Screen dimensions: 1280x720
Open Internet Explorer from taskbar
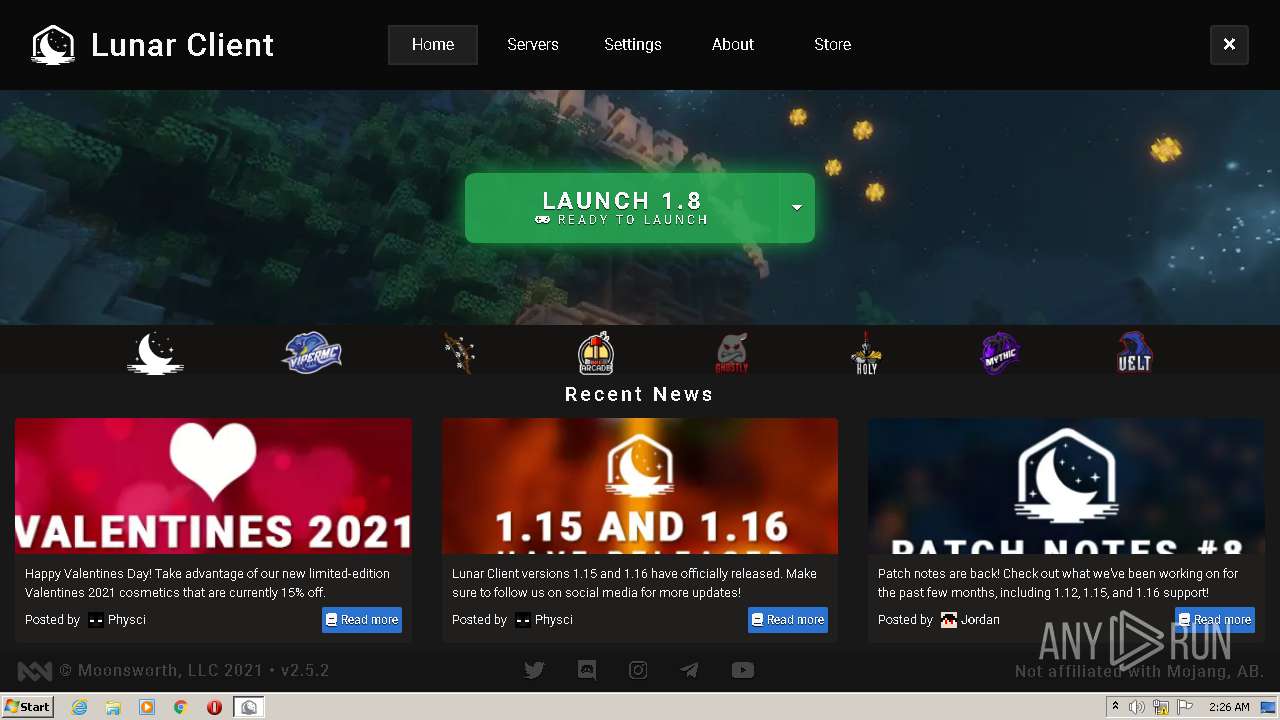79,707
